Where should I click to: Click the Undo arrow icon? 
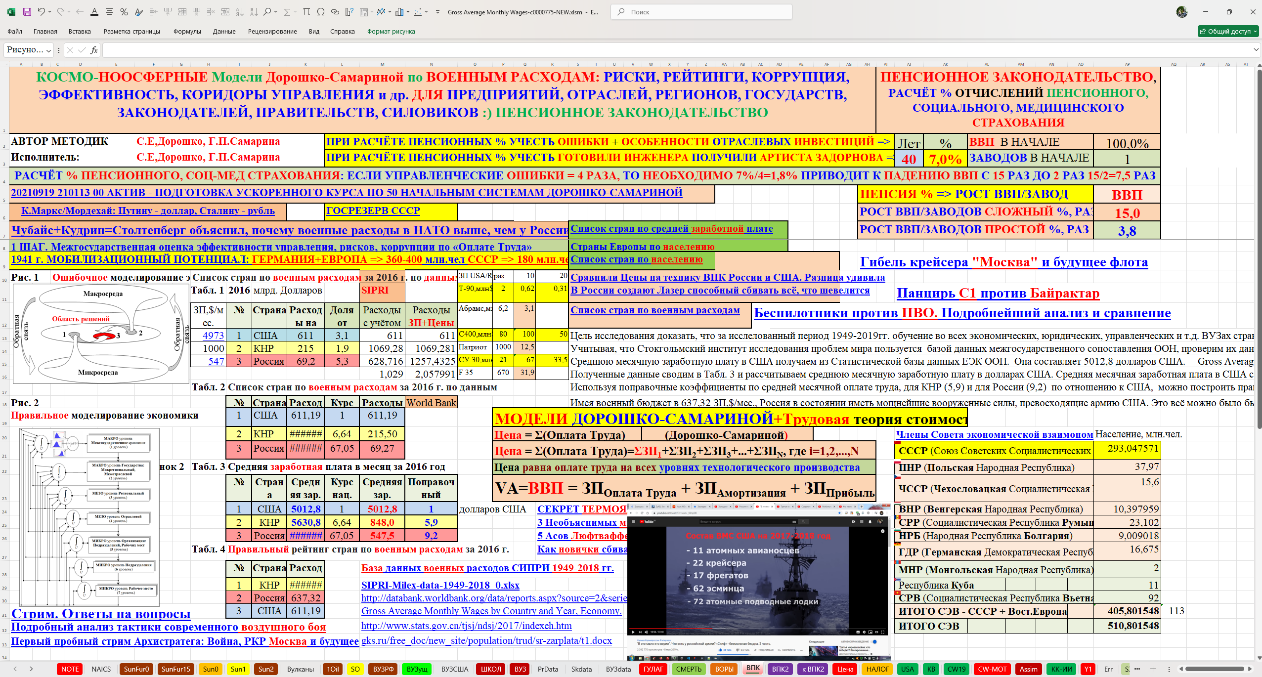point(40,11)
